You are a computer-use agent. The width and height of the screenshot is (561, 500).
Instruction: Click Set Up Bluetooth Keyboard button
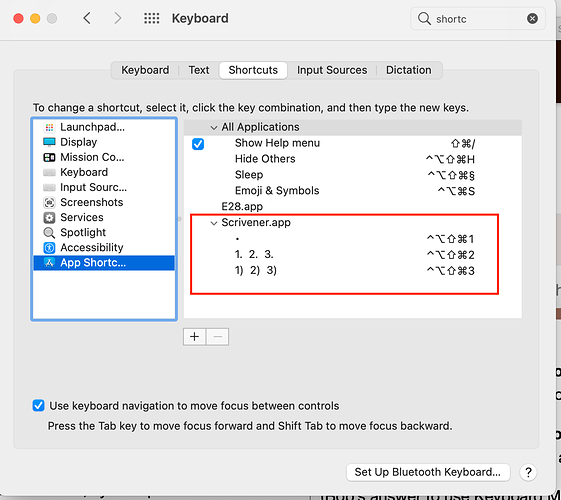pyautogui.click(x=428, y=472)
